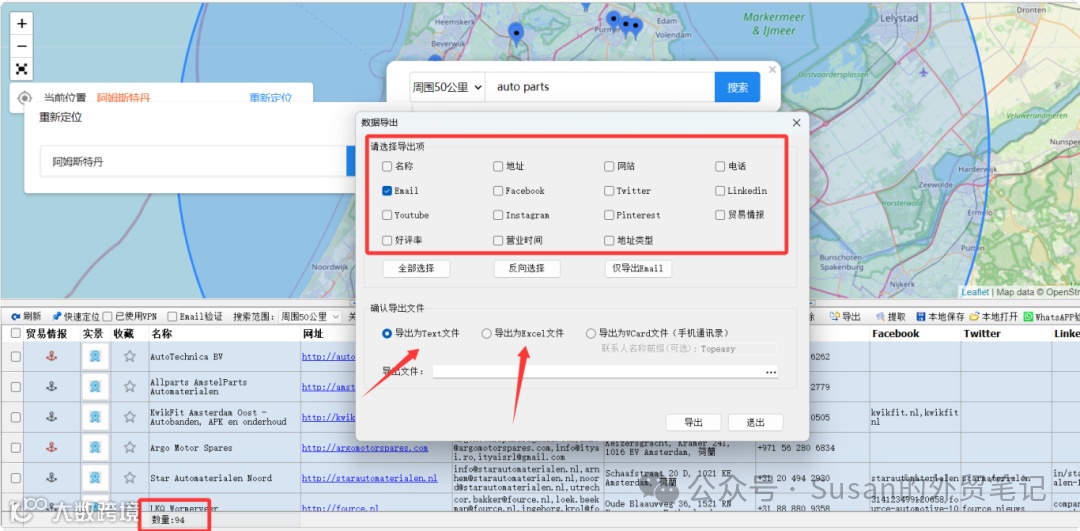Click the auto parts search input field
Screen dimensions: 1080x531
pyautogui.click(x=600, y=87)
